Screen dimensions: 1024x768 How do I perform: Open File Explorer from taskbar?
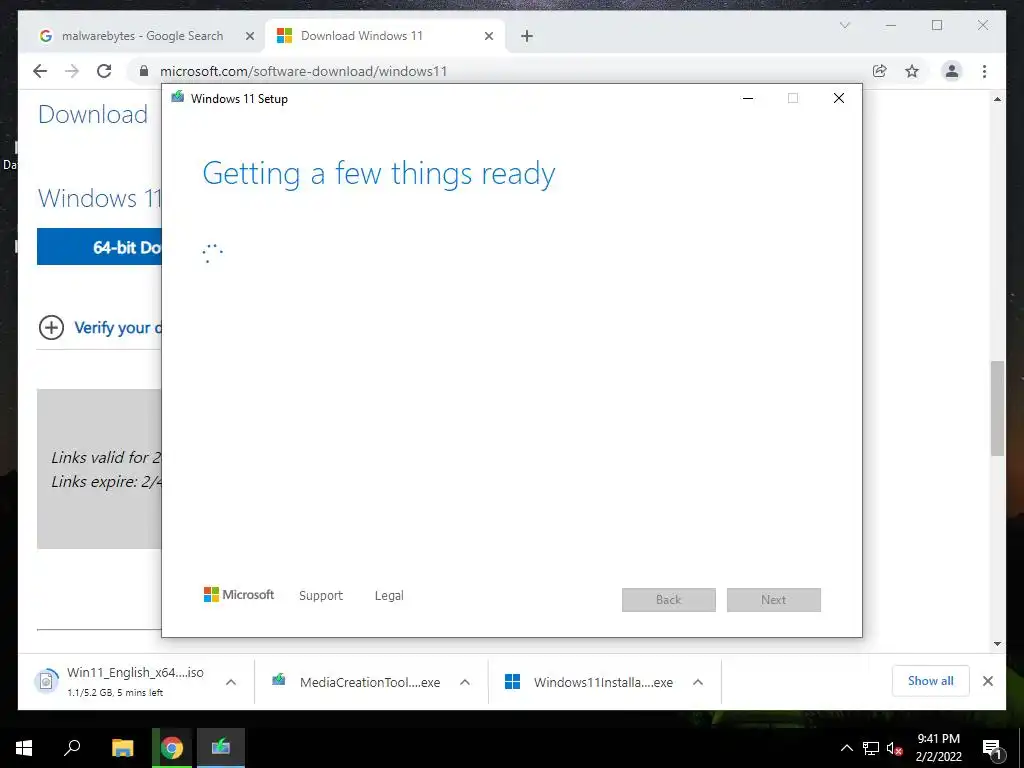click(122, 748)
